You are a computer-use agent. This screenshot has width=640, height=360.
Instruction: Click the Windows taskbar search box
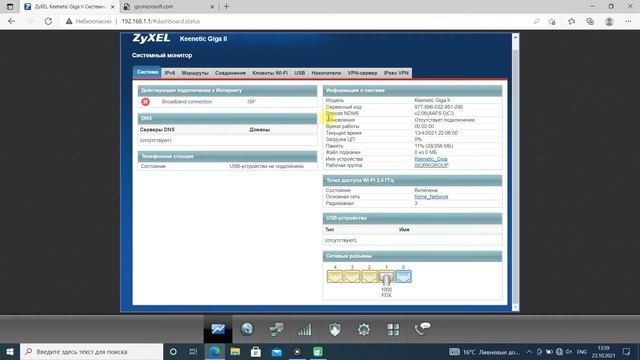(x=91, y=351)
